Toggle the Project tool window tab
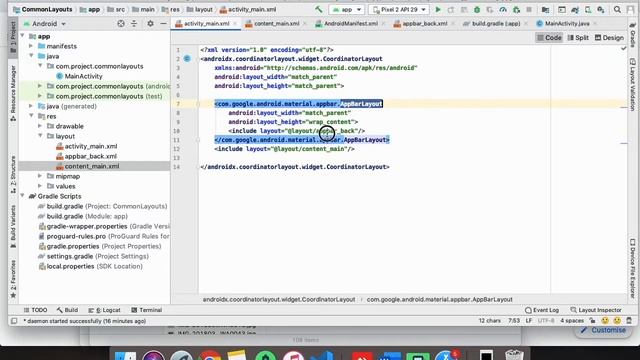 coord(13,37)
